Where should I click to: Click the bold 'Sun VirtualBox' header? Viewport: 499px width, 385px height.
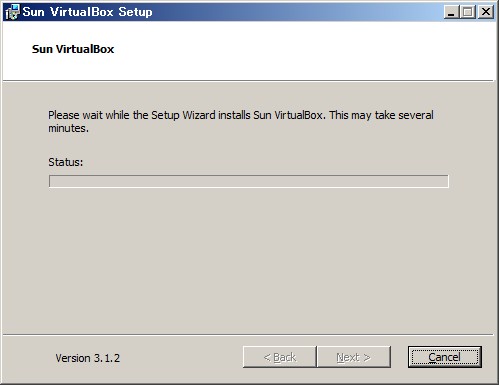[73, 49]
